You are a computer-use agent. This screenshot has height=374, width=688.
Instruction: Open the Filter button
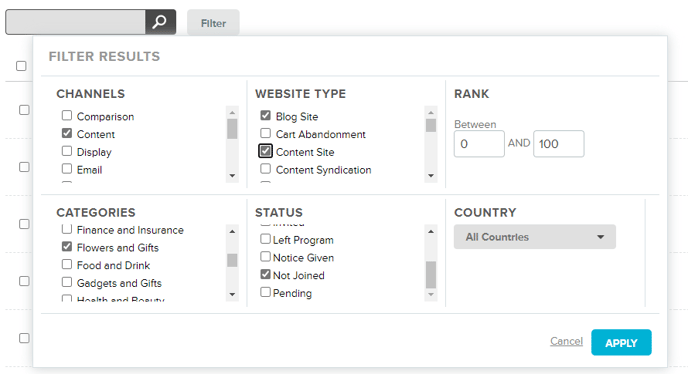click(x=213, y=23)
